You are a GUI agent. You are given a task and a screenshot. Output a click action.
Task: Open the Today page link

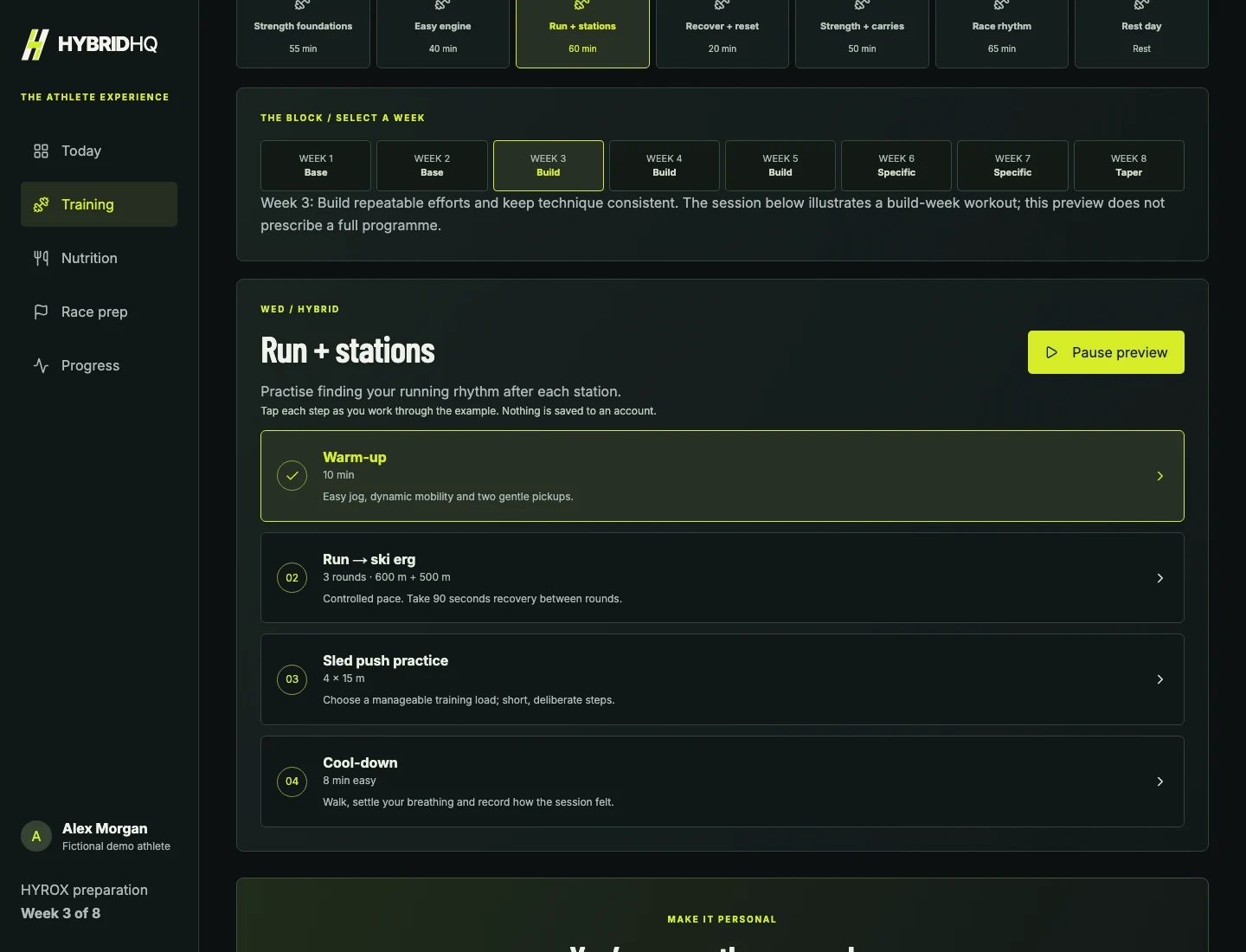99,151
